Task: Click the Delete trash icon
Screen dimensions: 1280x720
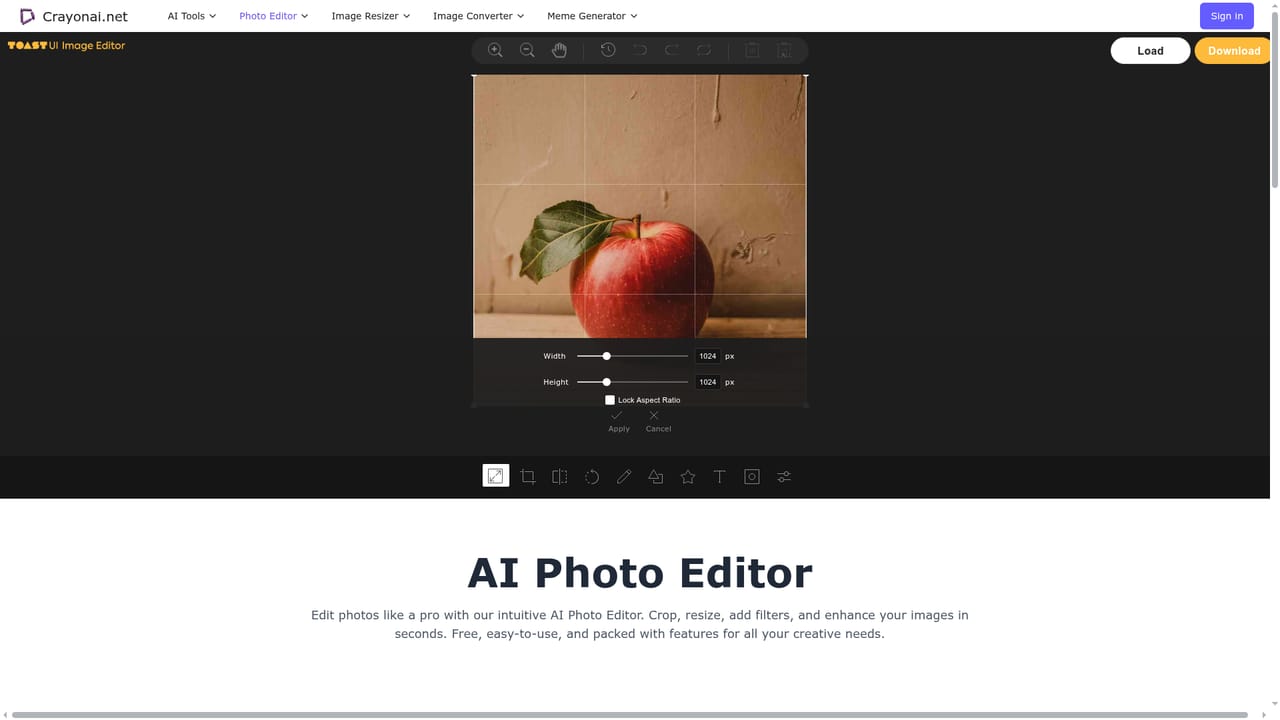Action: tap(753, 50)
